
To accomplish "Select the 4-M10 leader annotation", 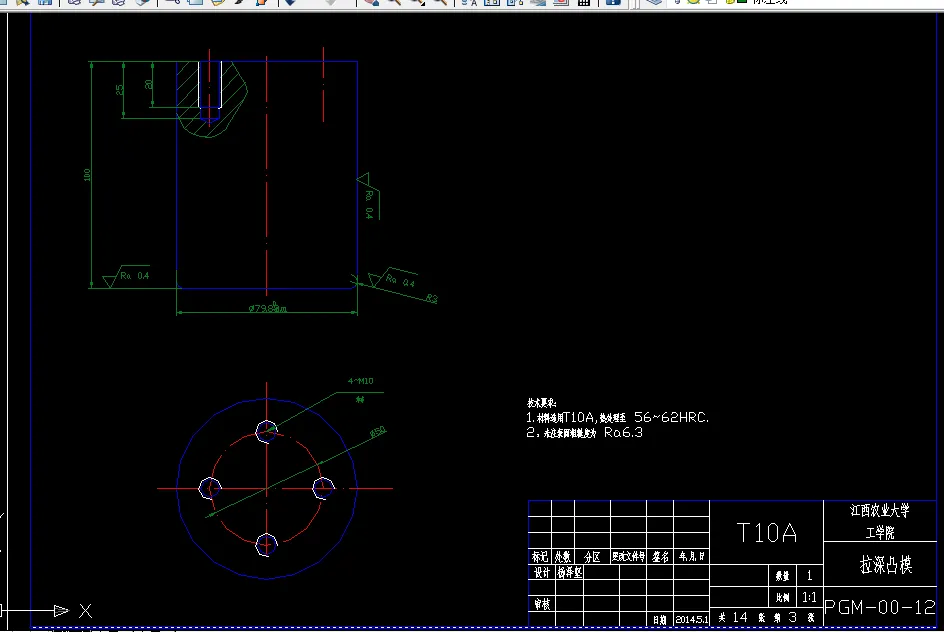I will point(361,381).
